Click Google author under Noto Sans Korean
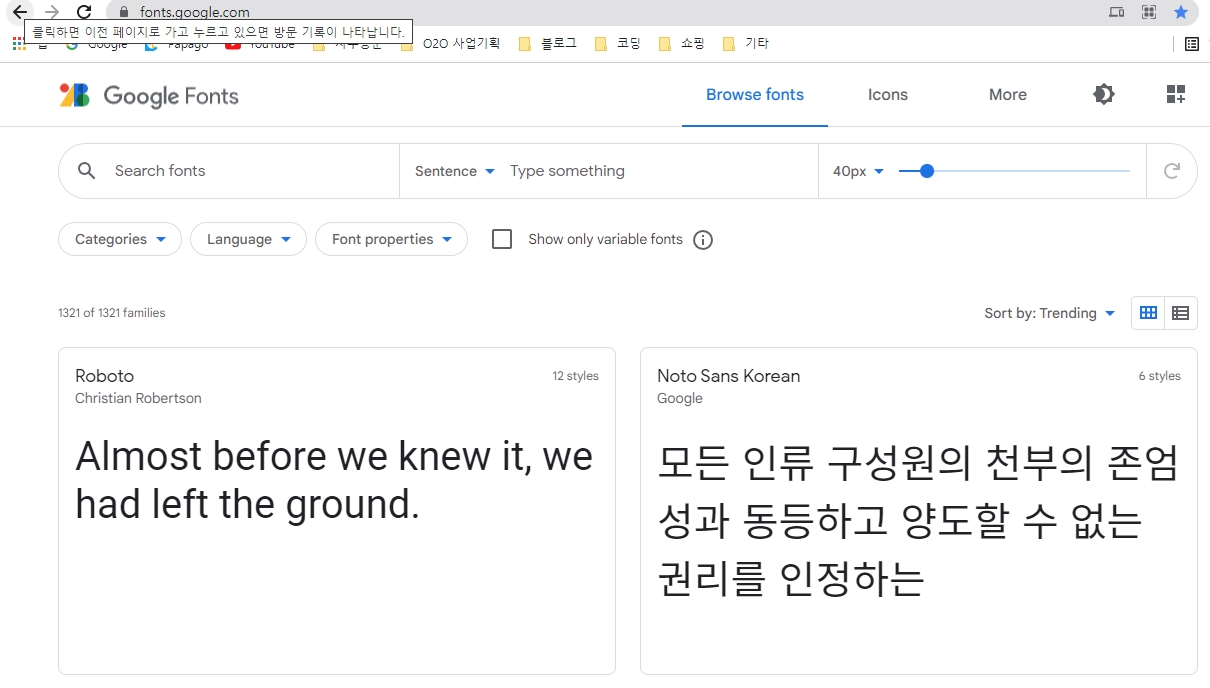The height and width of the screenshot is (688, 1210). click(680, 398)
